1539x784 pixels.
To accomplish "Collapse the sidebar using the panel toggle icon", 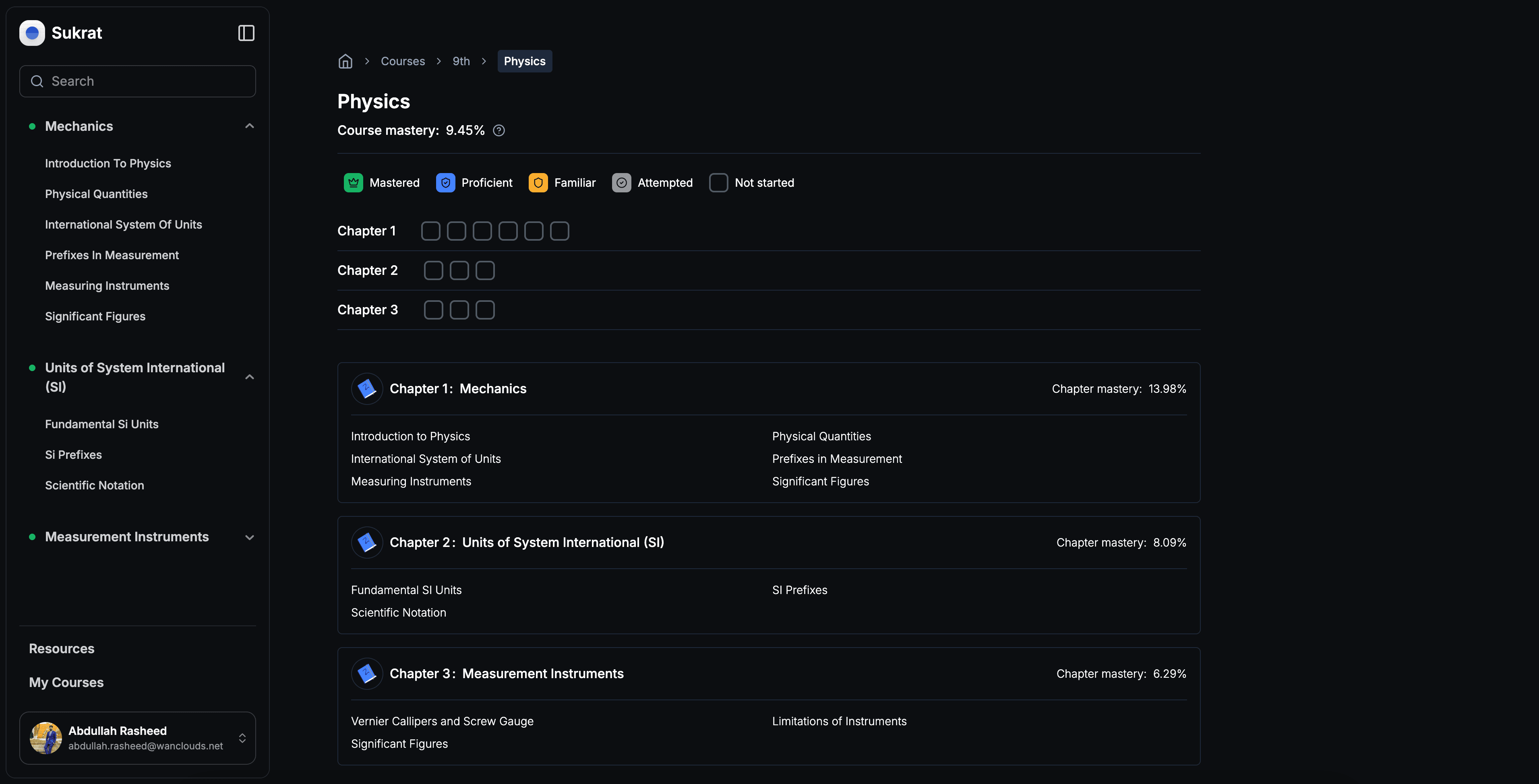I will 246,33.
